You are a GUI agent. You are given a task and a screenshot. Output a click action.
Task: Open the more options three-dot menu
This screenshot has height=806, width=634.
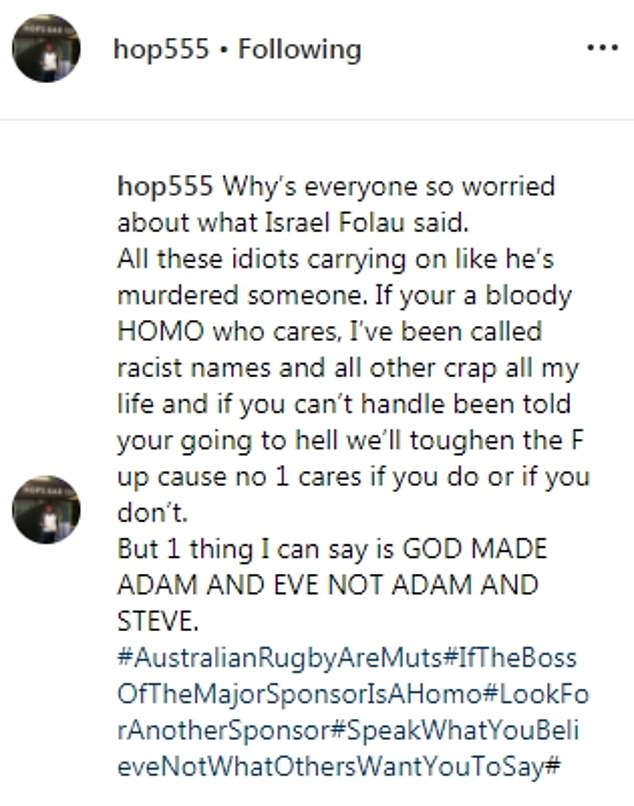(602, 48)
